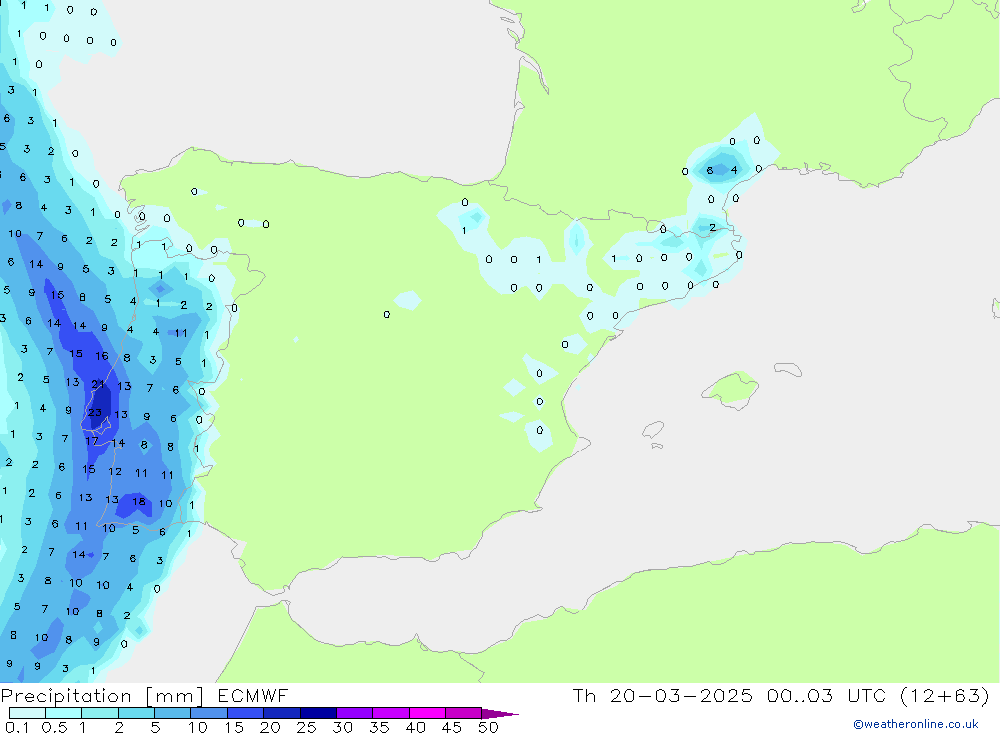Viewport: 1000px width, 733px height.
Task: Click the legend label "45"
Action: (x=452, y=727)
